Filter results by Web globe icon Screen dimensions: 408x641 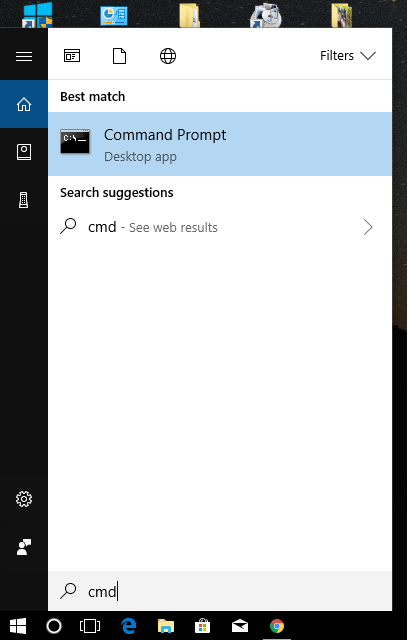click(x=168, y=56)
